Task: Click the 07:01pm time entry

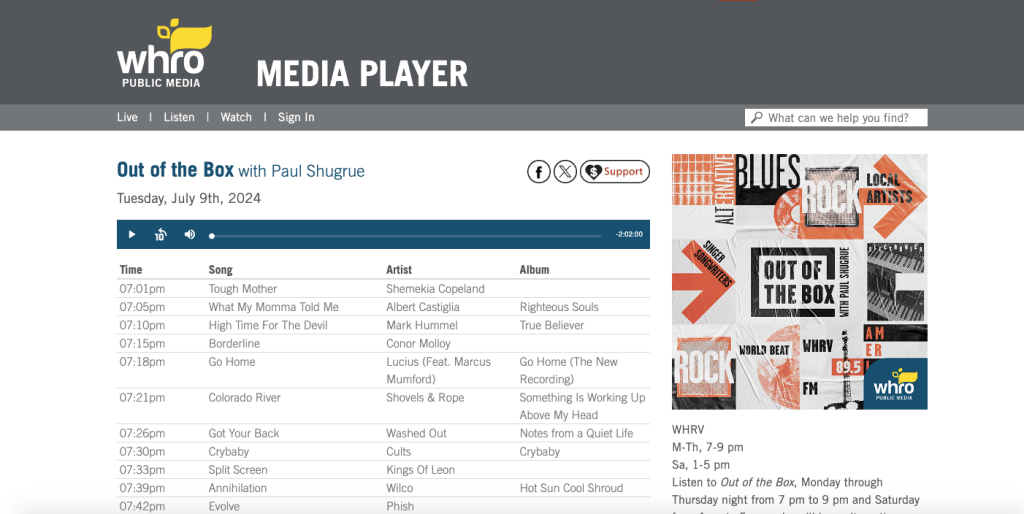Action: [x=142, y=289]
